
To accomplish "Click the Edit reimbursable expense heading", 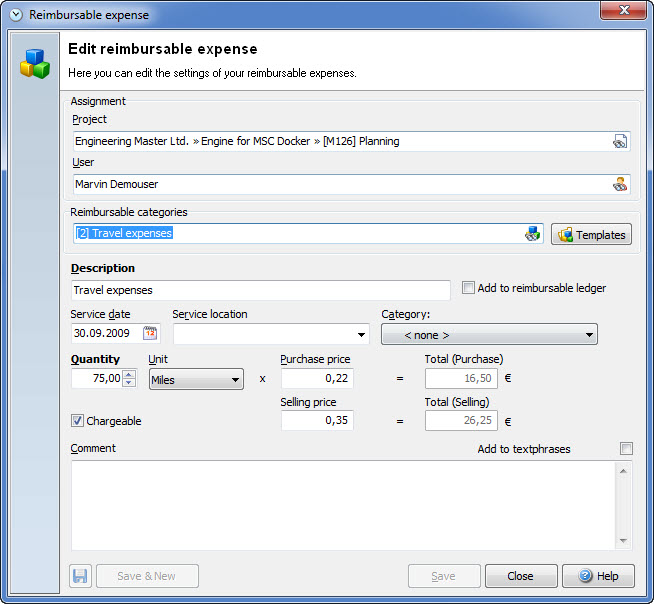I will pyautogui.click(x=163, y=49).
